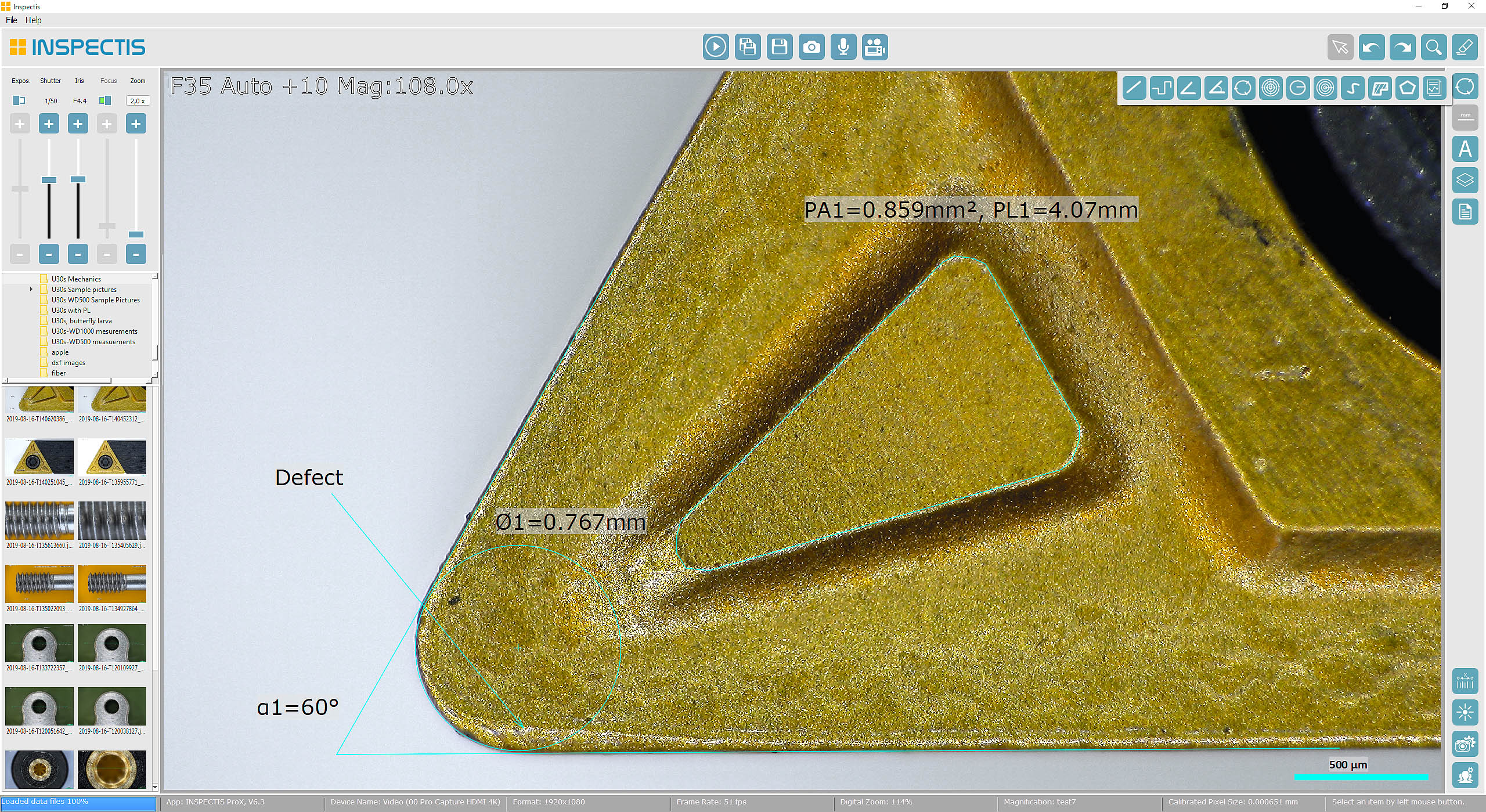1486x812 pixels.
Task: Click the zoom value field 2,0 x
Action: pyautogui.click(x=138, y=101)
